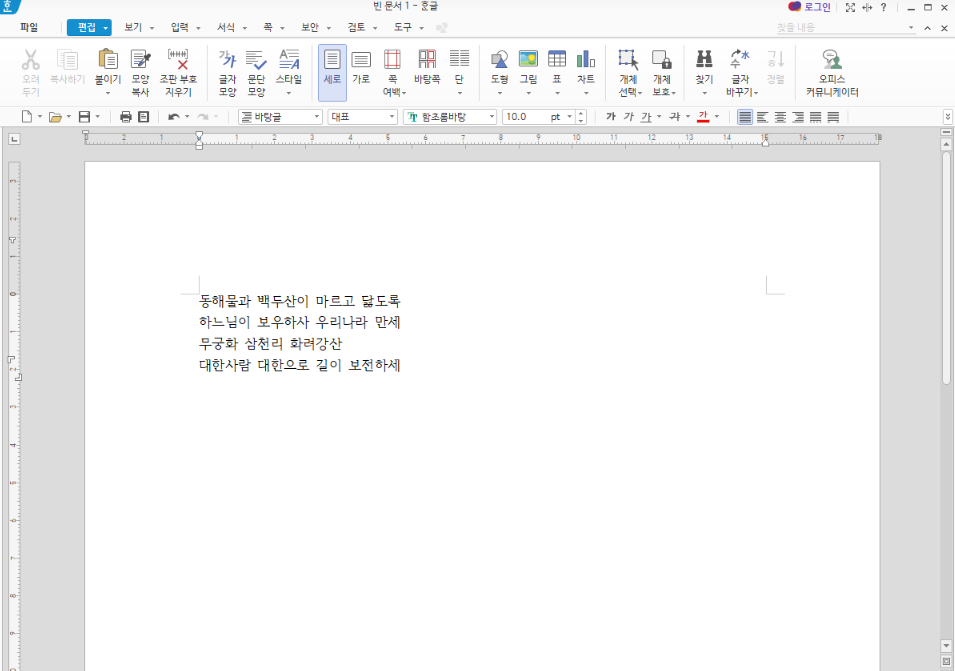Click the font color (red 가) swatch
Screen dimensions: 955x671
pyautogui.click(x=703, y=117)
